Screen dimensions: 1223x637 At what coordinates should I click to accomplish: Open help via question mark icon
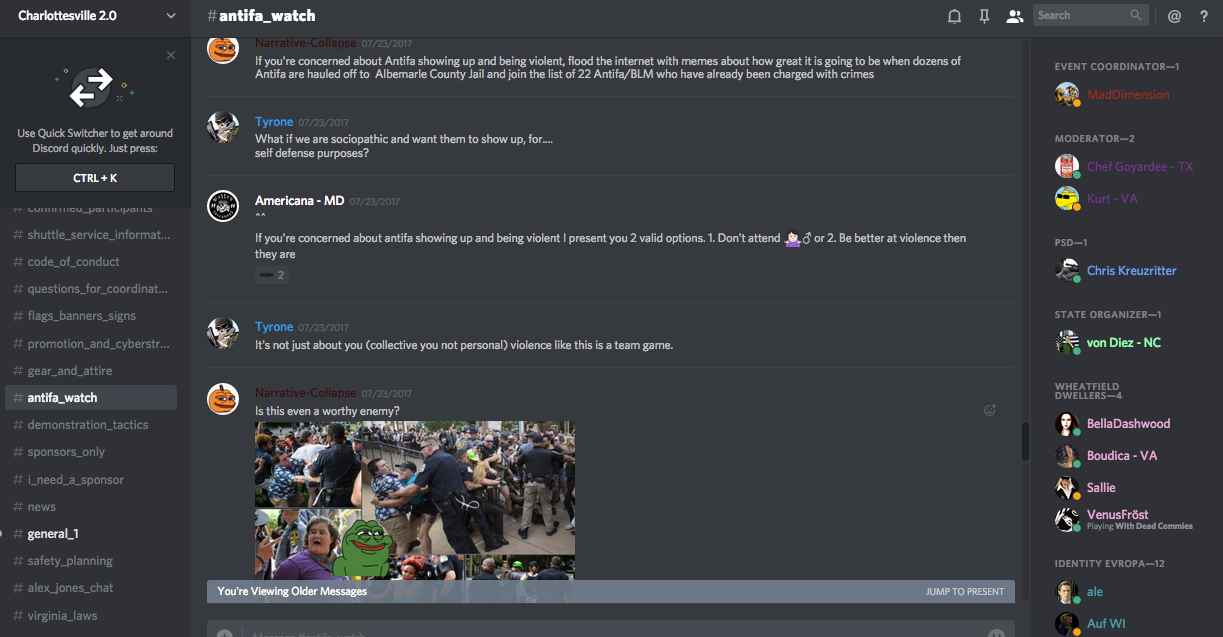[x=1204, y=15]
